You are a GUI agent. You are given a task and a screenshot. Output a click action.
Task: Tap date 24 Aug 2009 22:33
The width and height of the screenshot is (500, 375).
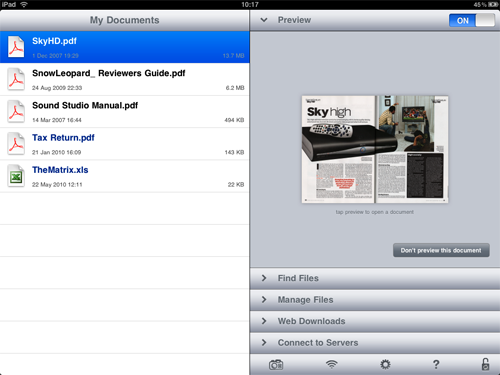tap(57, 88)
